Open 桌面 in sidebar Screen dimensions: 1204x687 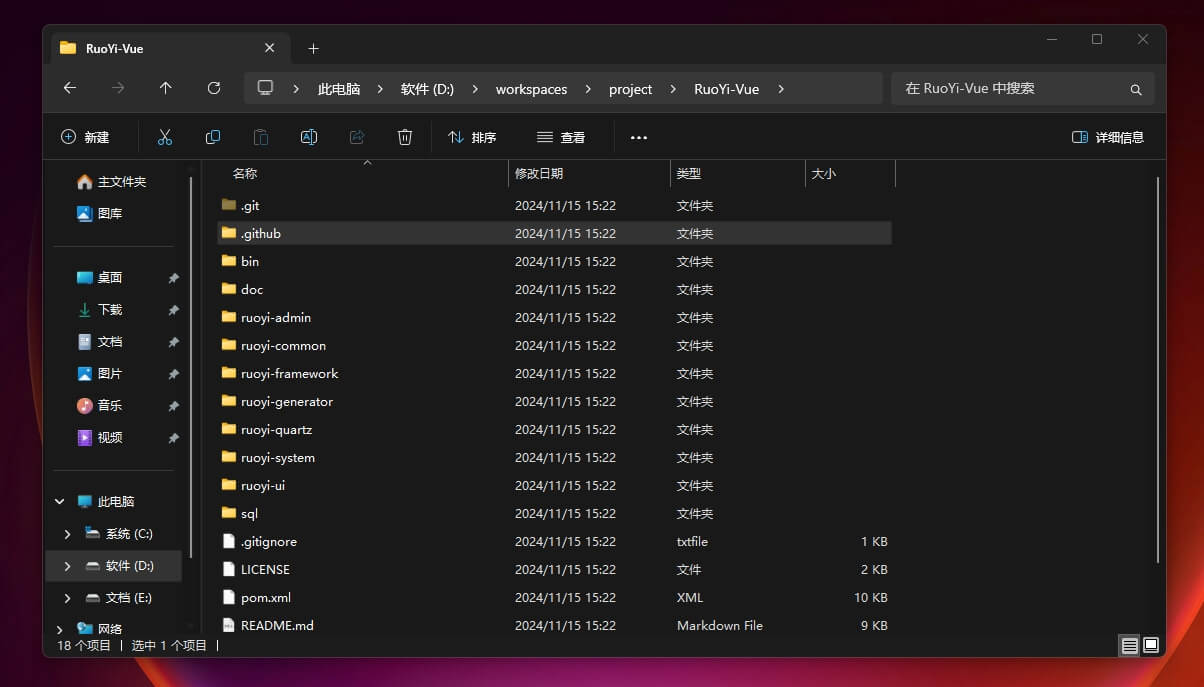coord(100,278)
